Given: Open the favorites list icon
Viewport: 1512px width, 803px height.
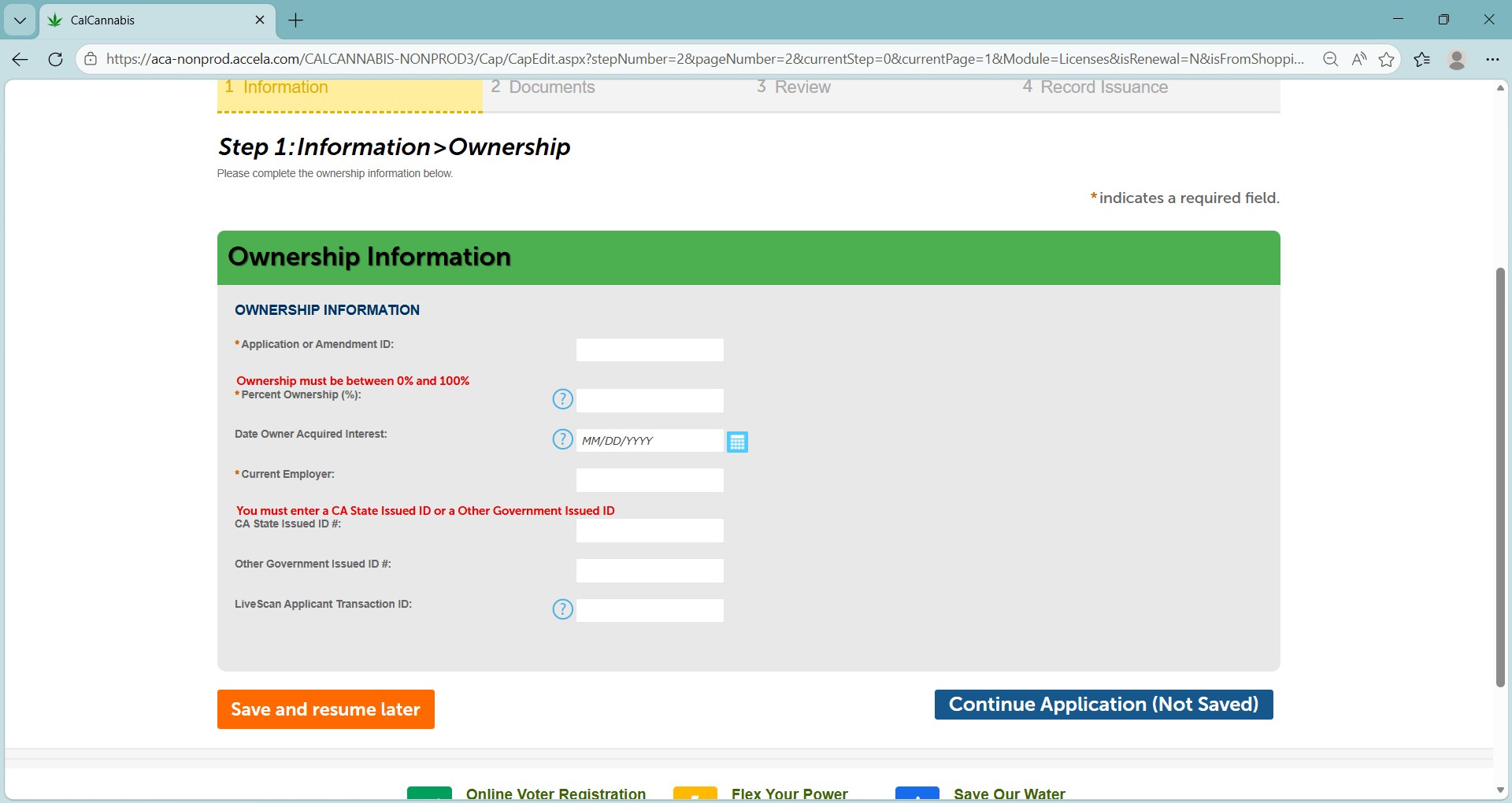Looking at the screenshot, I should (x=1422, y=59).
